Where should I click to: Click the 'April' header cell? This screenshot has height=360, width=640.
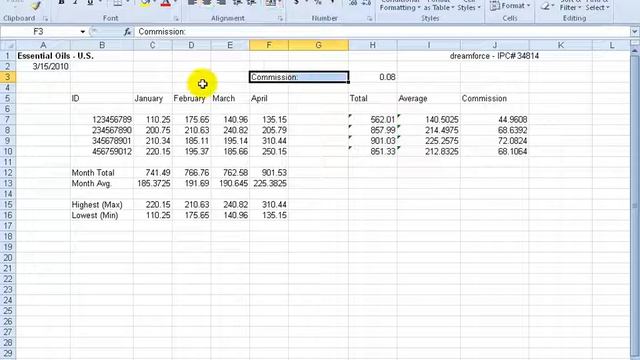(269, 98)
